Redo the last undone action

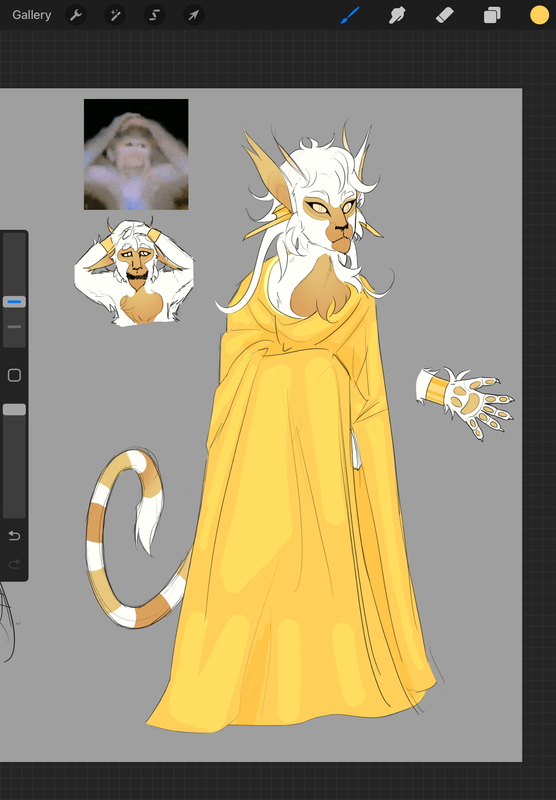14,564
